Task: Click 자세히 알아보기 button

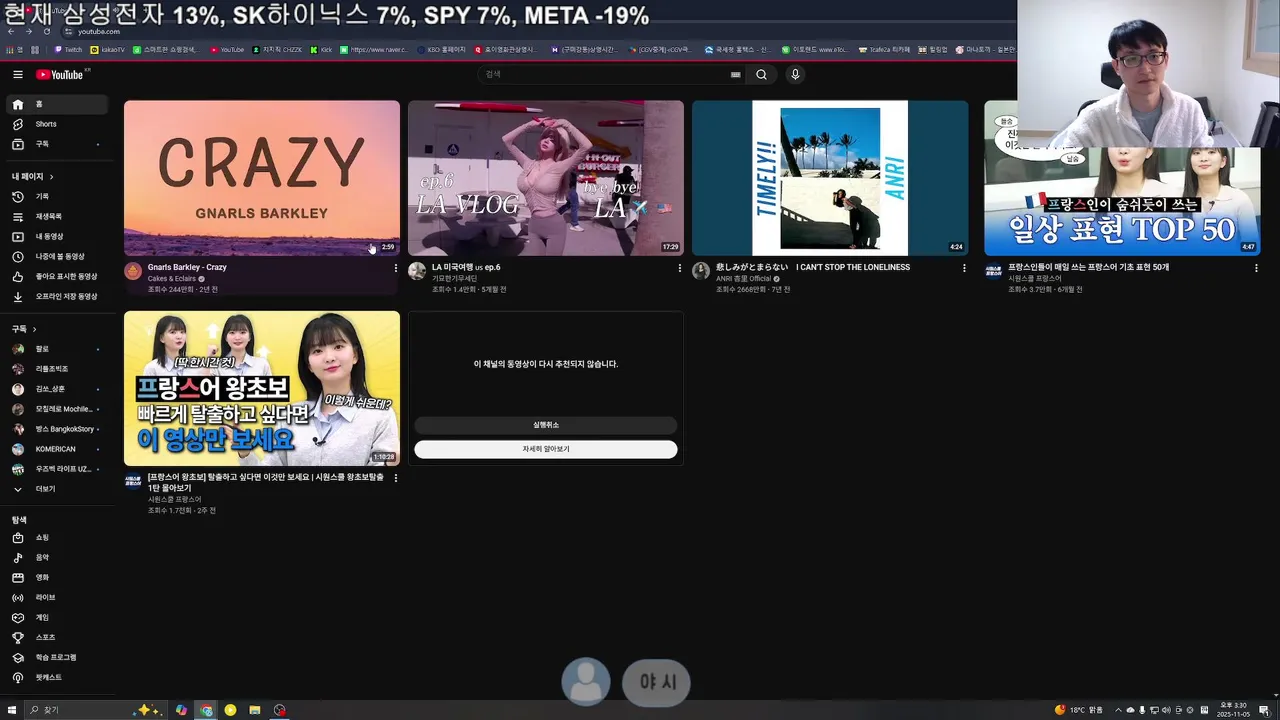Action: tap(546, 449)
